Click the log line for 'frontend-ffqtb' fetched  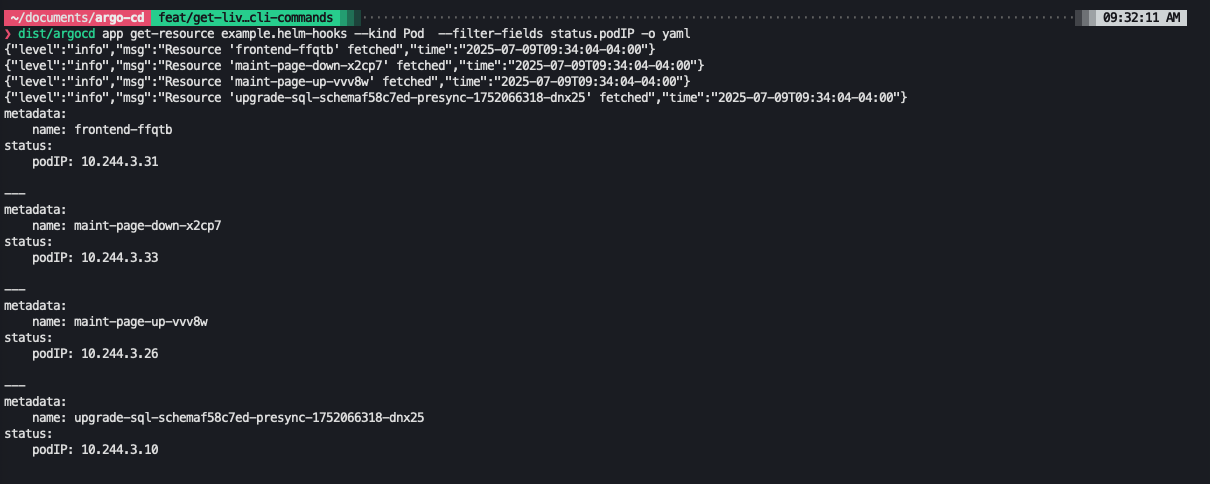pyautogui.click(x=330, y=49)
